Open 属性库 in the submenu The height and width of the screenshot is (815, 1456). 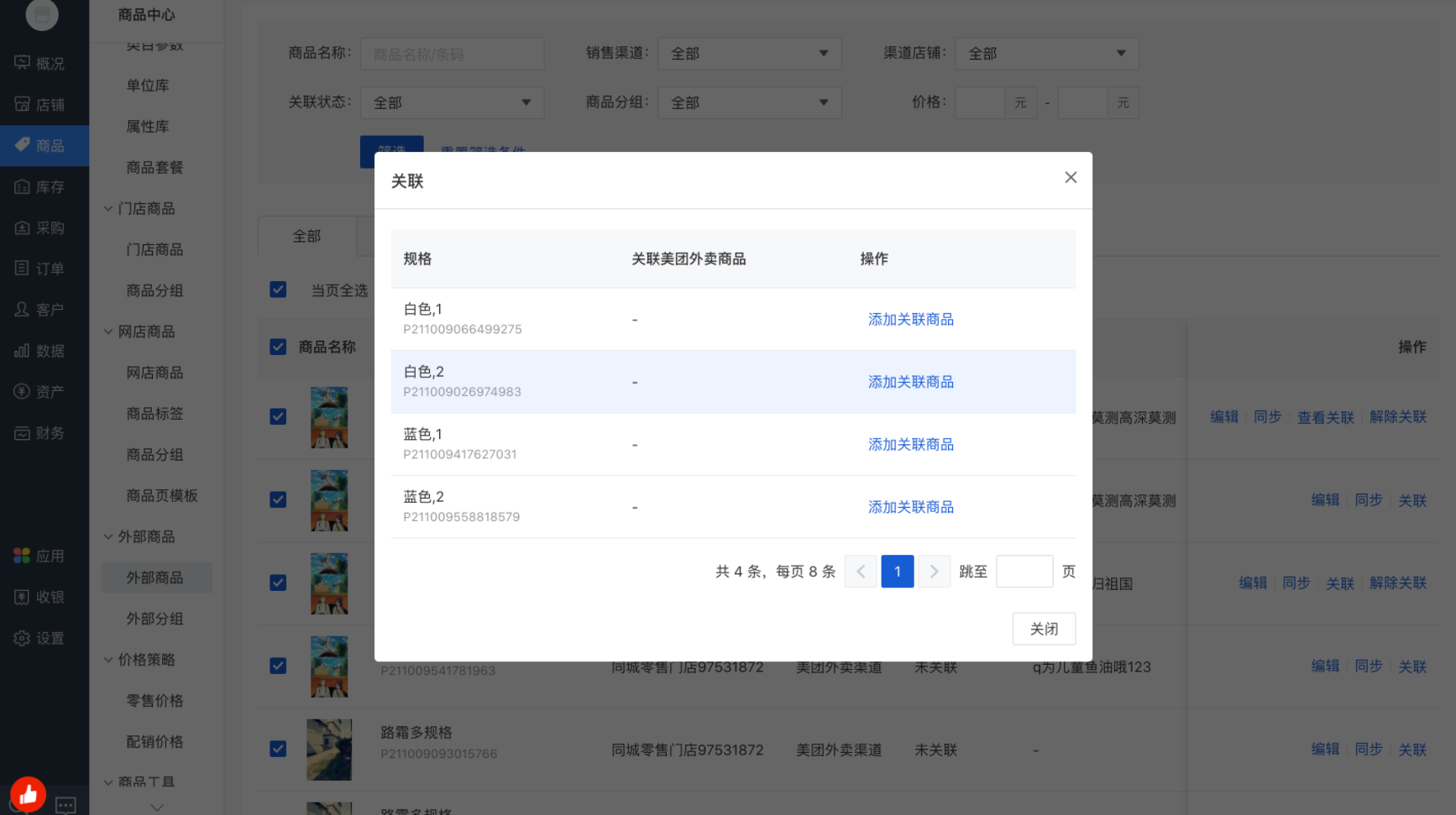pyautogui.click(x=148, y=126)
